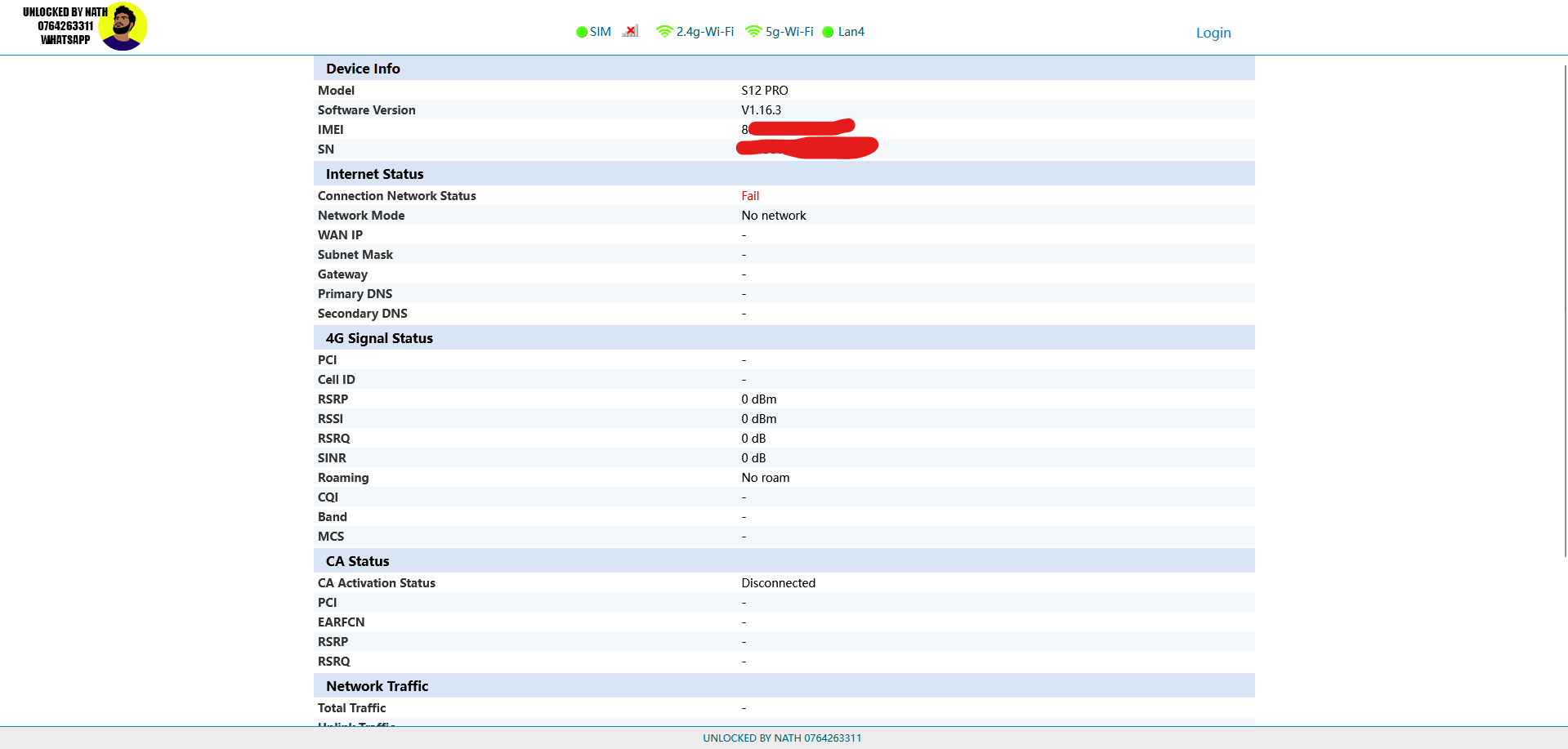Viewport: 1568px width, 749px height.
Task: Click the vertical page scrollbar
Action: 1565,310
